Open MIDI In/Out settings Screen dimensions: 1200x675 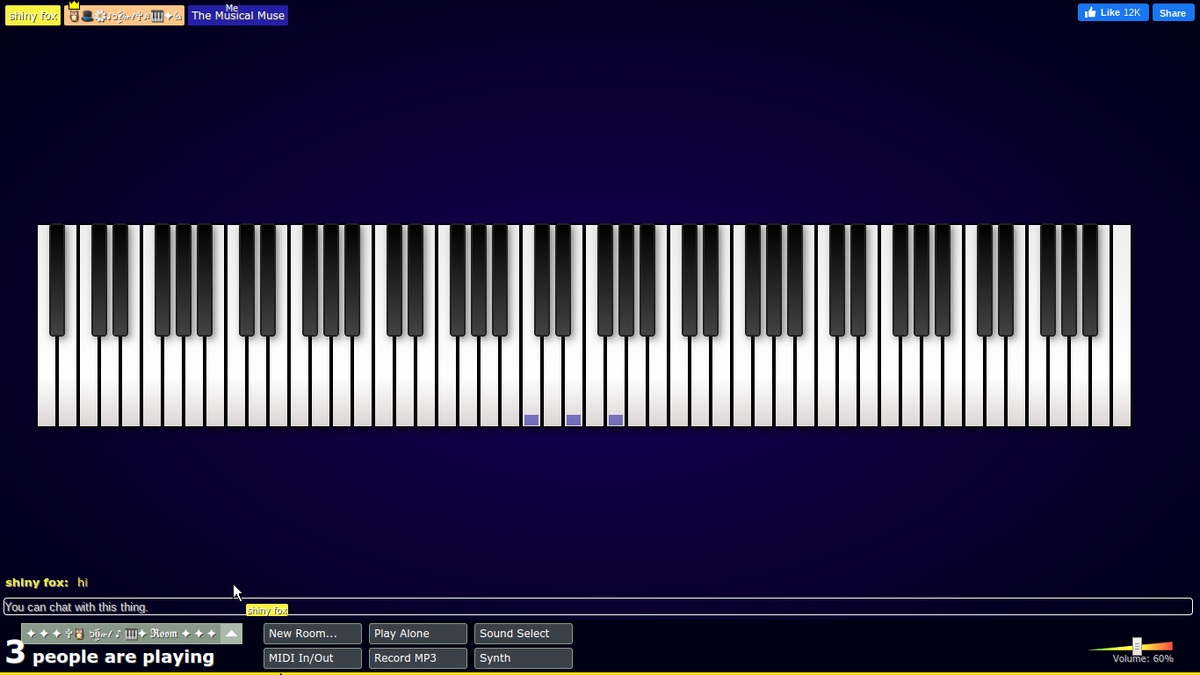[312, 658]
